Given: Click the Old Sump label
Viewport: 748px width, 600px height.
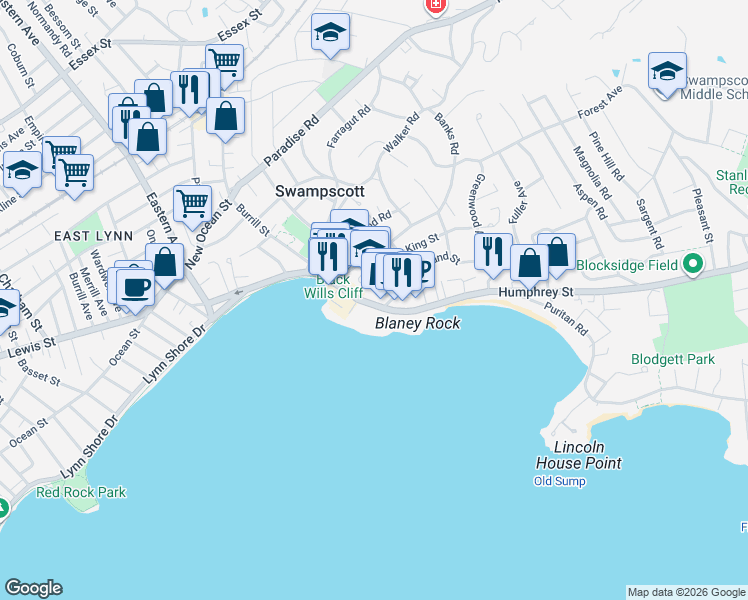Looking at the screenshot, I should coord(560,481).
